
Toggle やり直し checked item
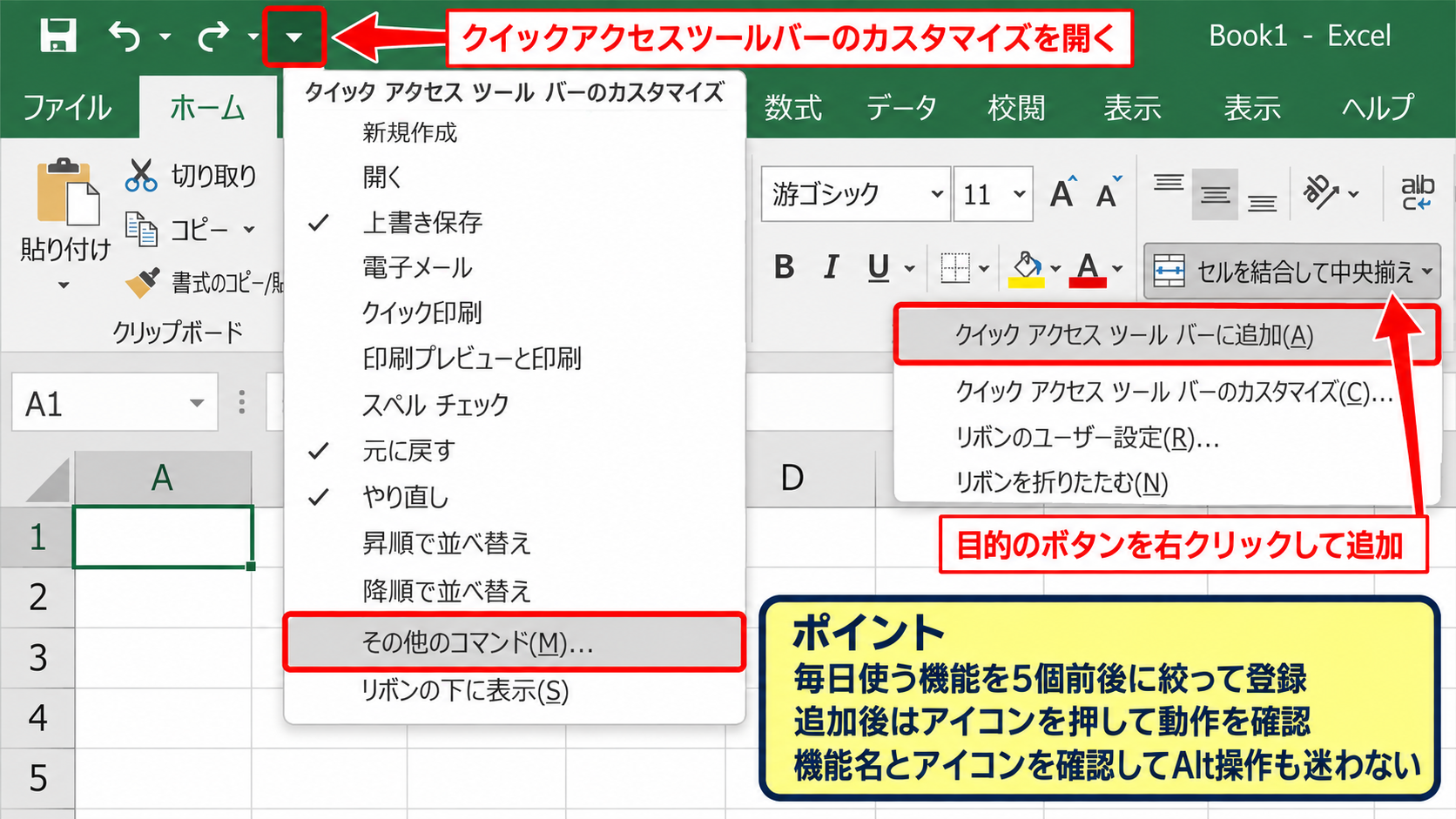pyautogui.click(x=514, y=497)
